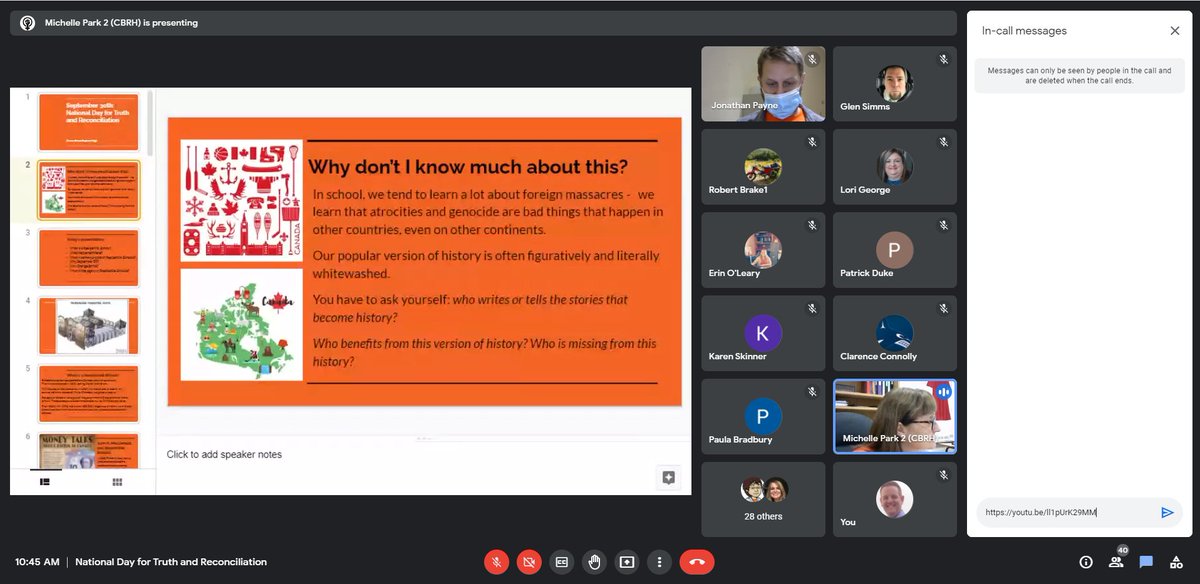Select slide 6 Money Talks thumbnail
The height and width of the screenshot is (584, 1200).
pos(89,450)
